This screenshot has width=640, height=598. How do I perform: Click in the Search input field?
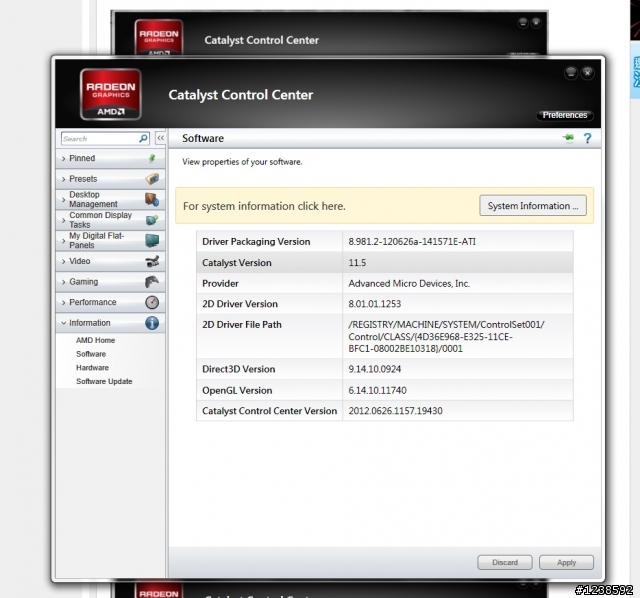click(100, 139)
